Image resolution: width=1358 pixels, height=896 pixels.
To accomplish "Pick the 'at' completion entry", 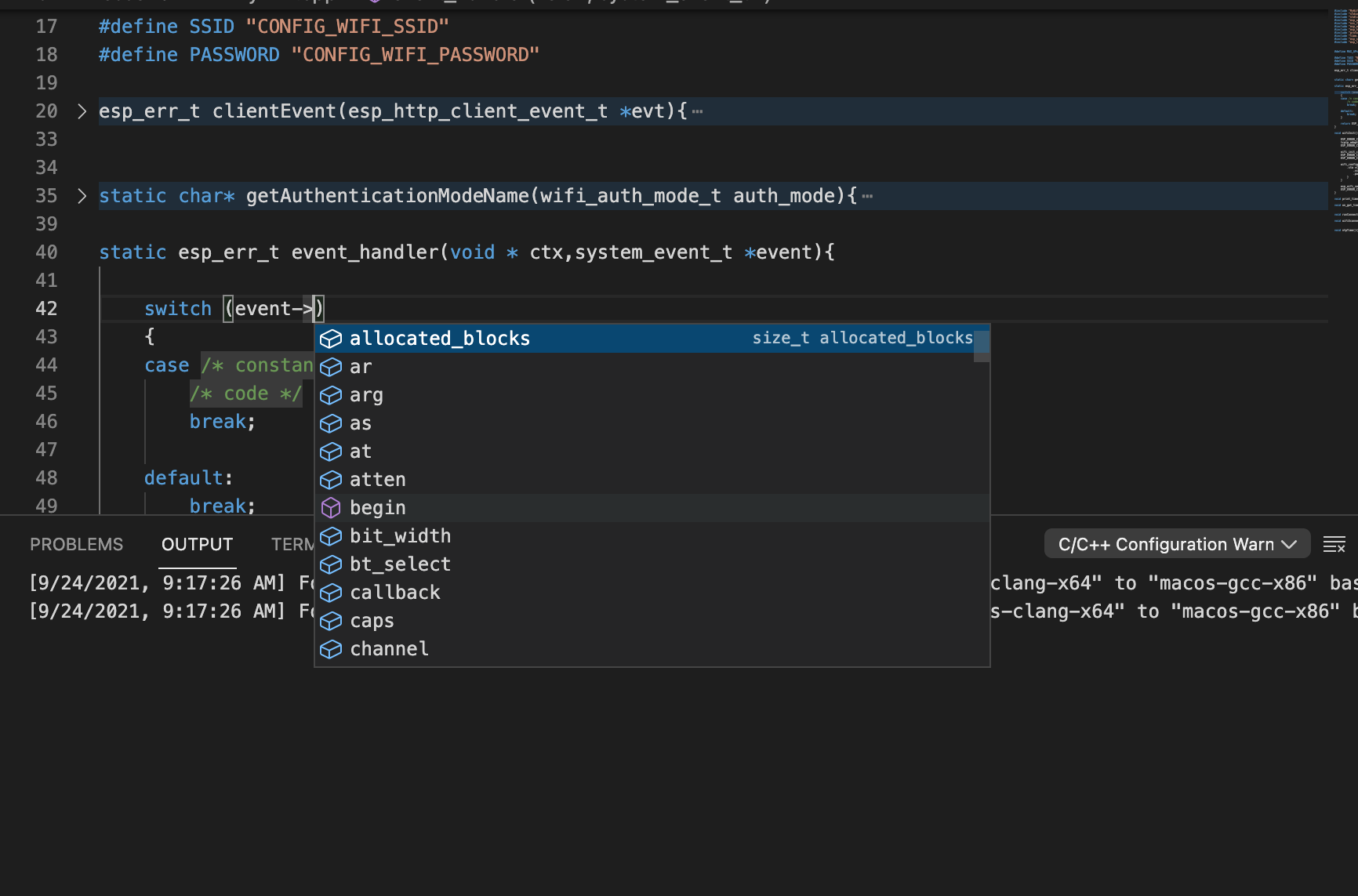I will tap(652, 452).
